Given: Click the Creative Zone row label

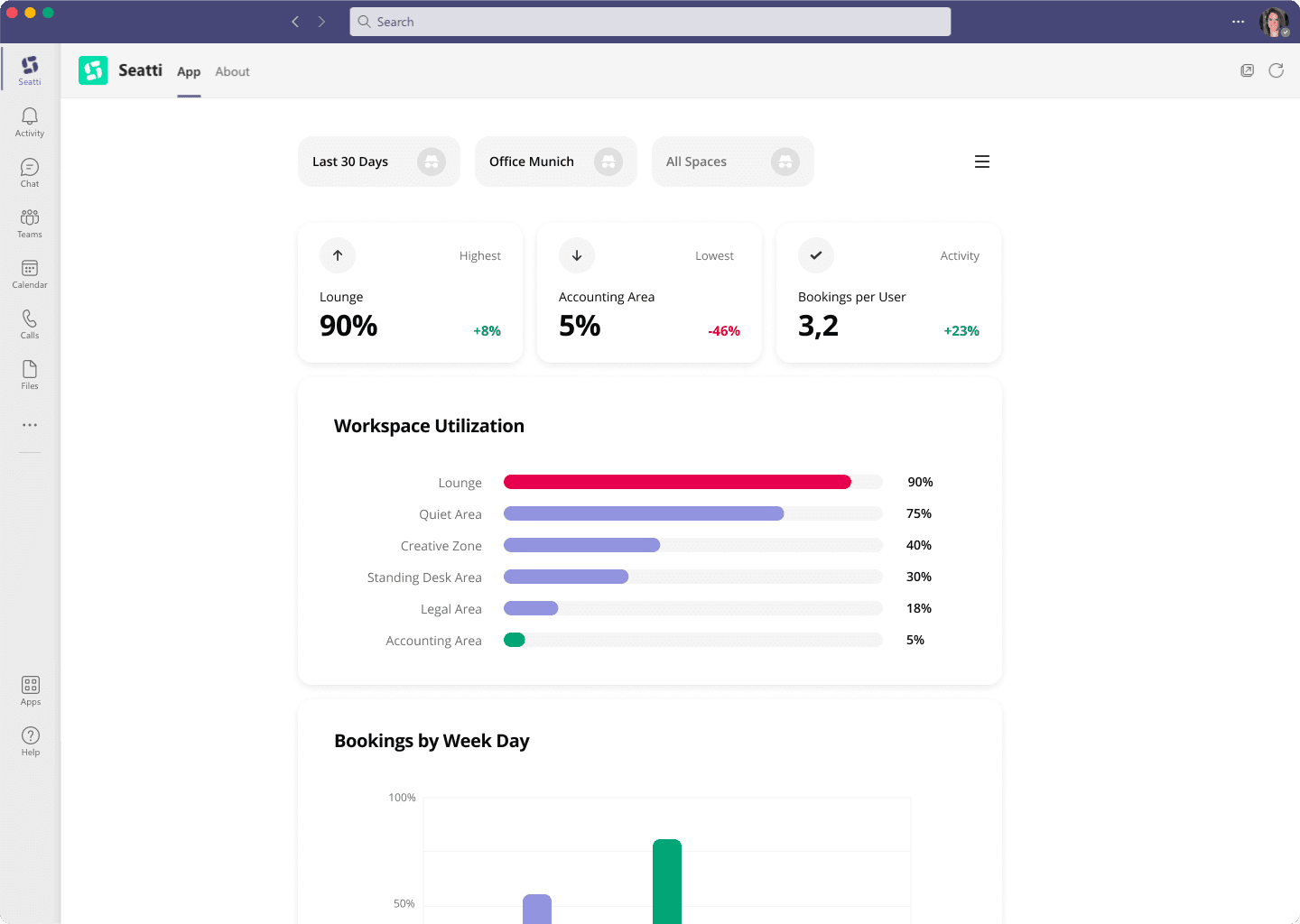Looking at the screenshot, I should pyautogui.click(x=441, y=546).
